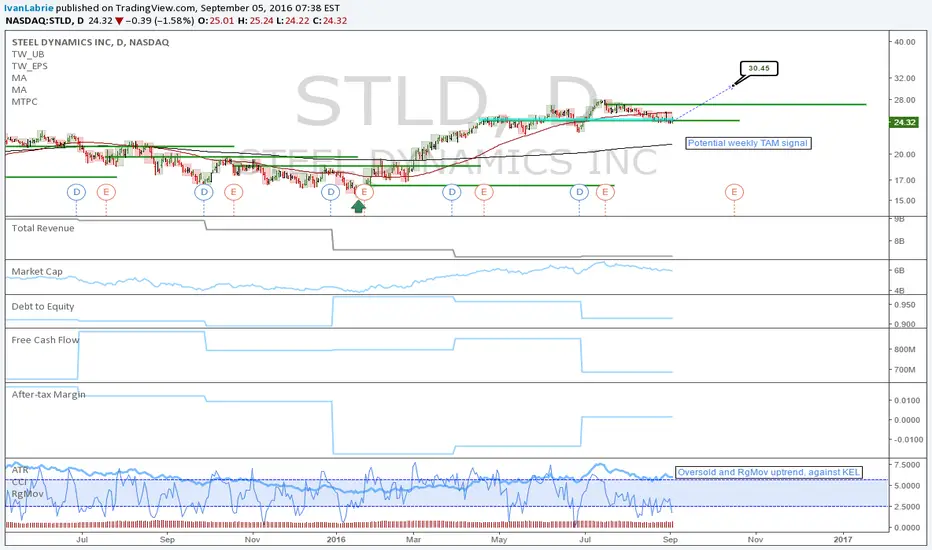Click the leftmost D dividend marker
Screen dimensions: 932x550
coord(77,192)
